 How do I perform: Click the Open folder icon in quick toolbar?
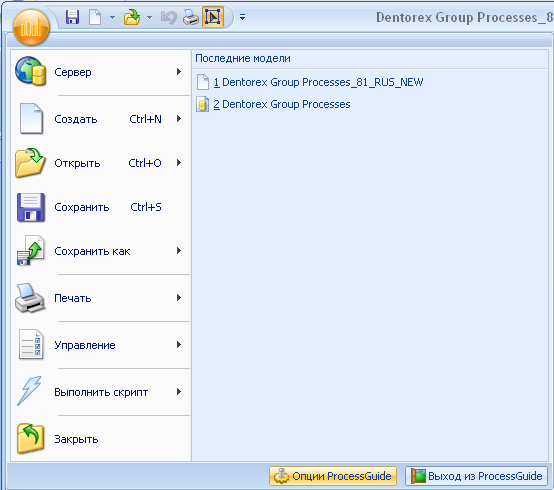[132, 17]
